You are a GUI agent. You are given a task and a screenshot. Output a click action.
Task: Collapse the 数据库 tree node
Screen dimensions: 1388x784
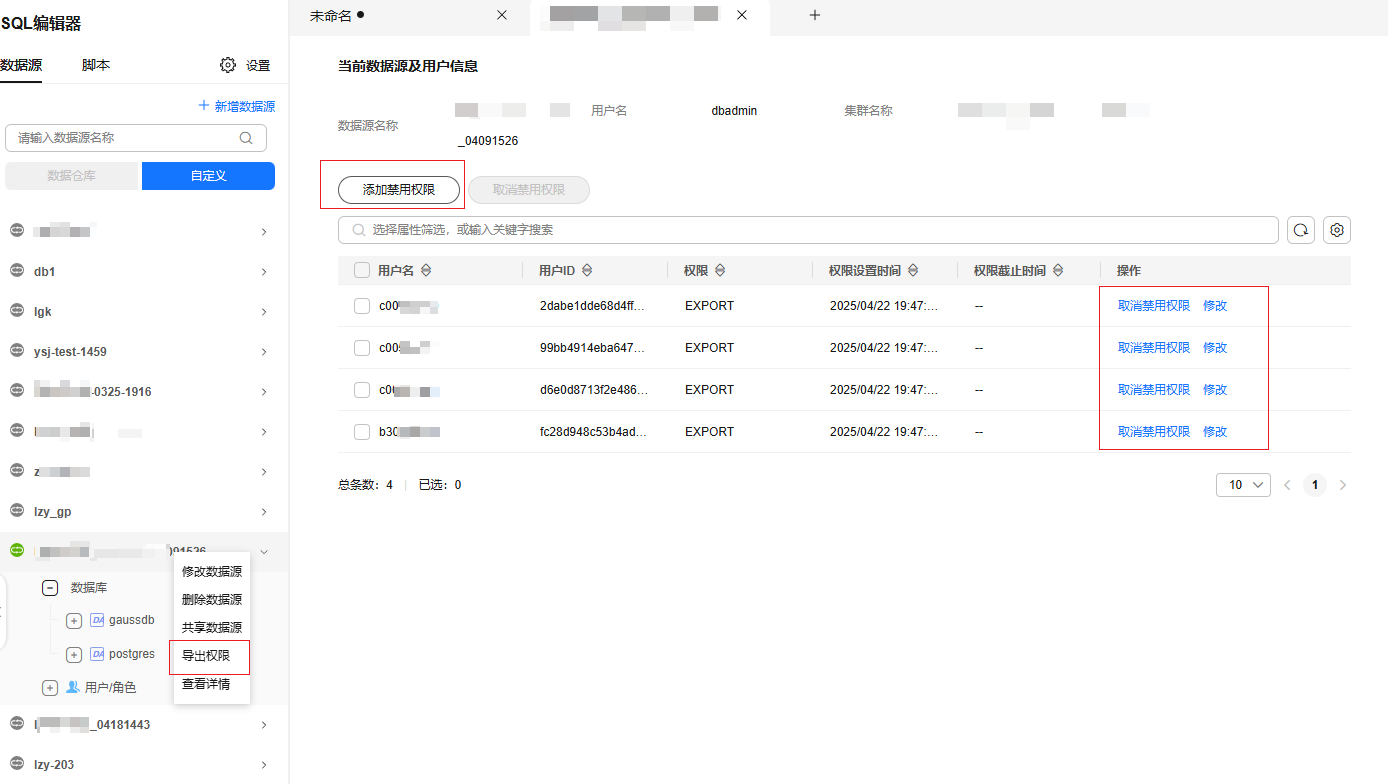50,588
